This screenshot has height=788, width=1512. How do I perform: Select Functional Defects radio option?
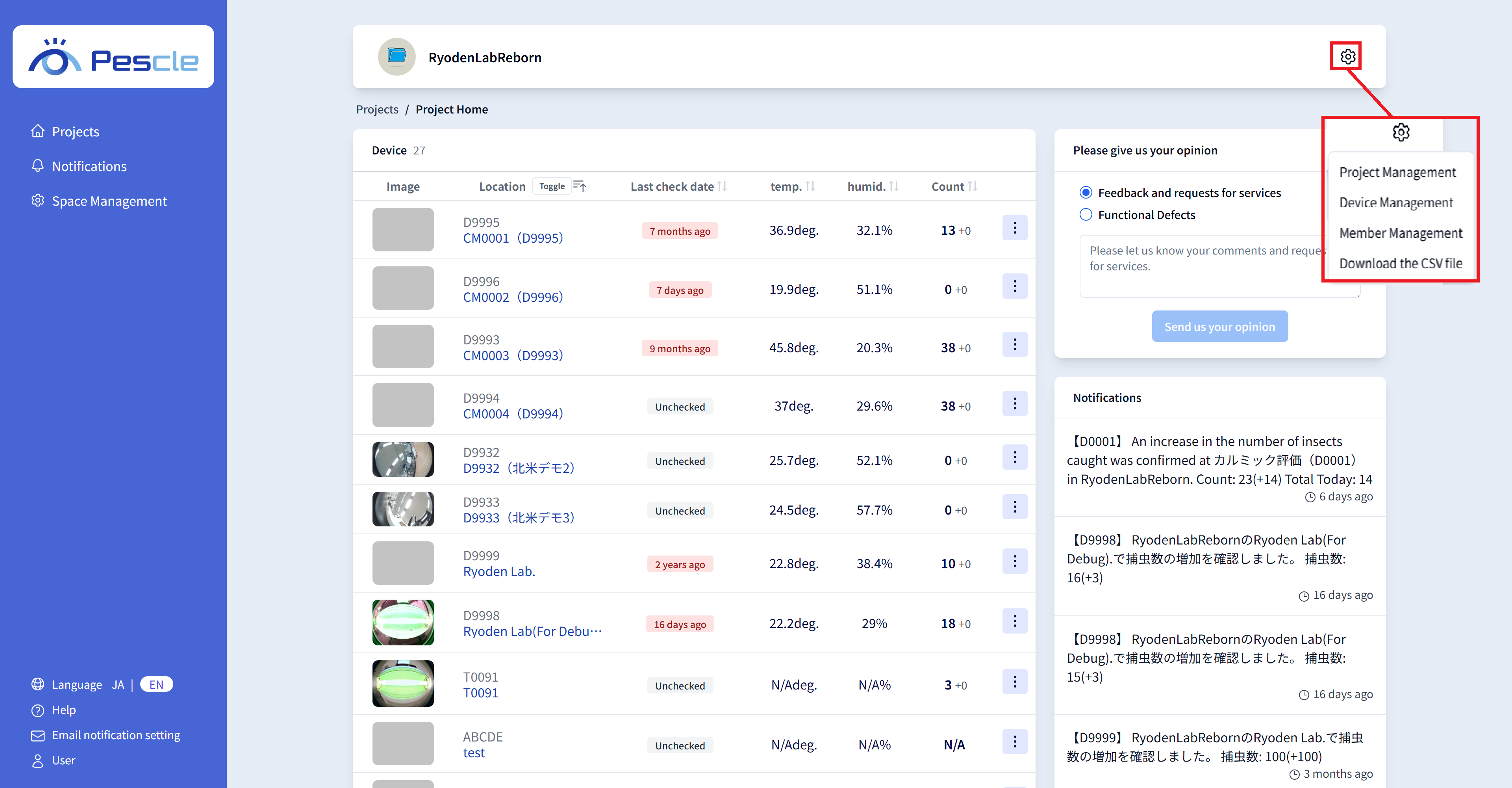[x=1086, y=215]
